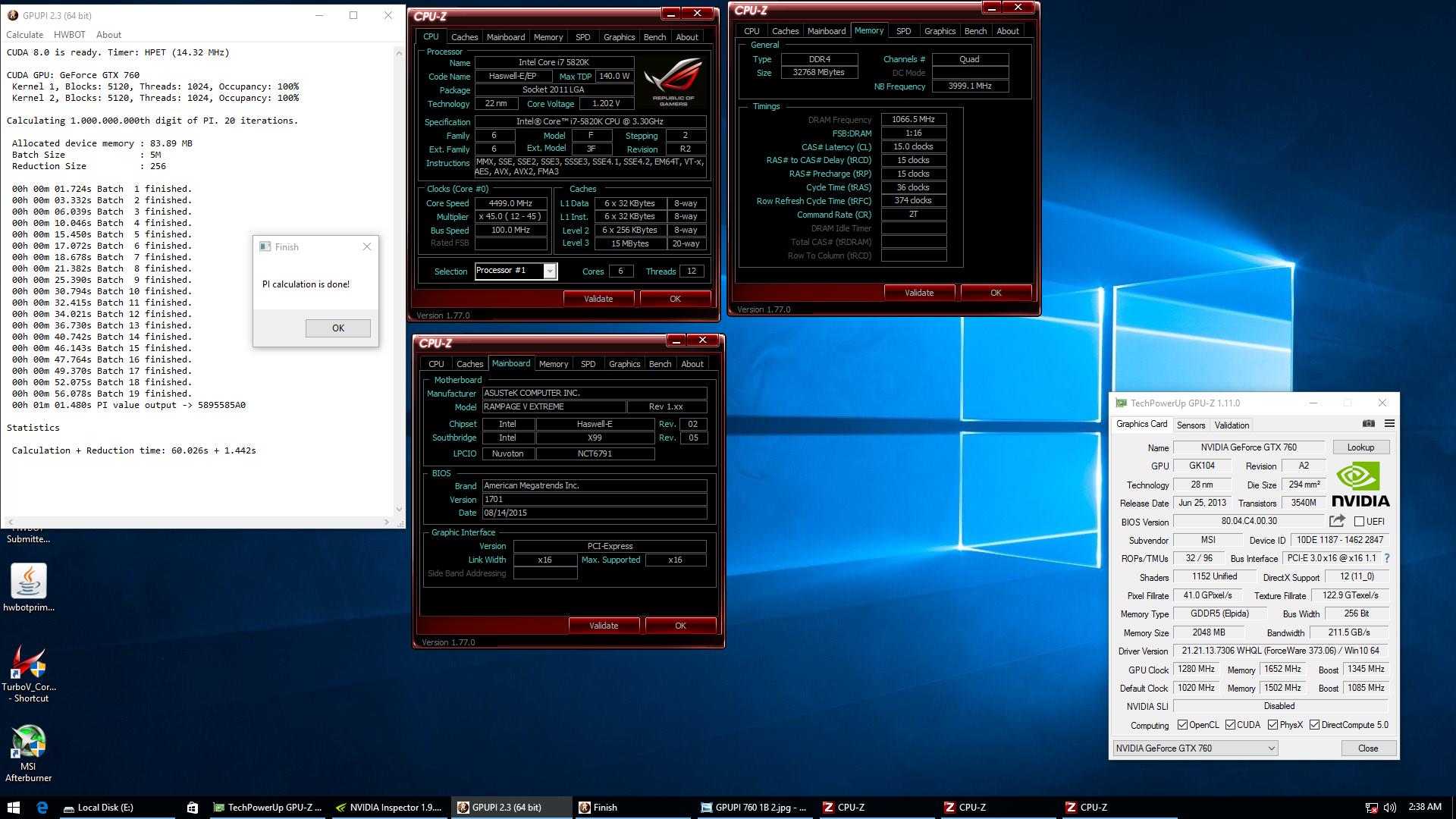
Task: Click OK in the Memory CPU-Z window
Action: 996,293
